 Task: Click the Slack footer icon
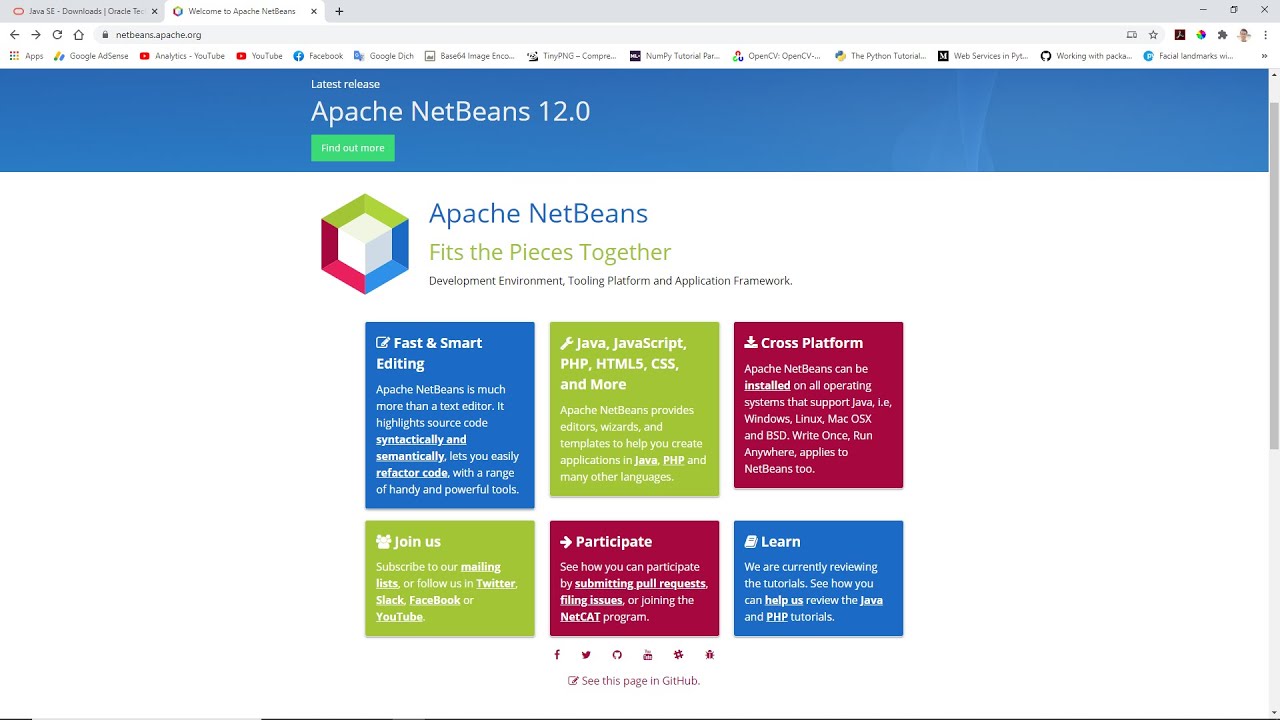click(x=678, y=655)
